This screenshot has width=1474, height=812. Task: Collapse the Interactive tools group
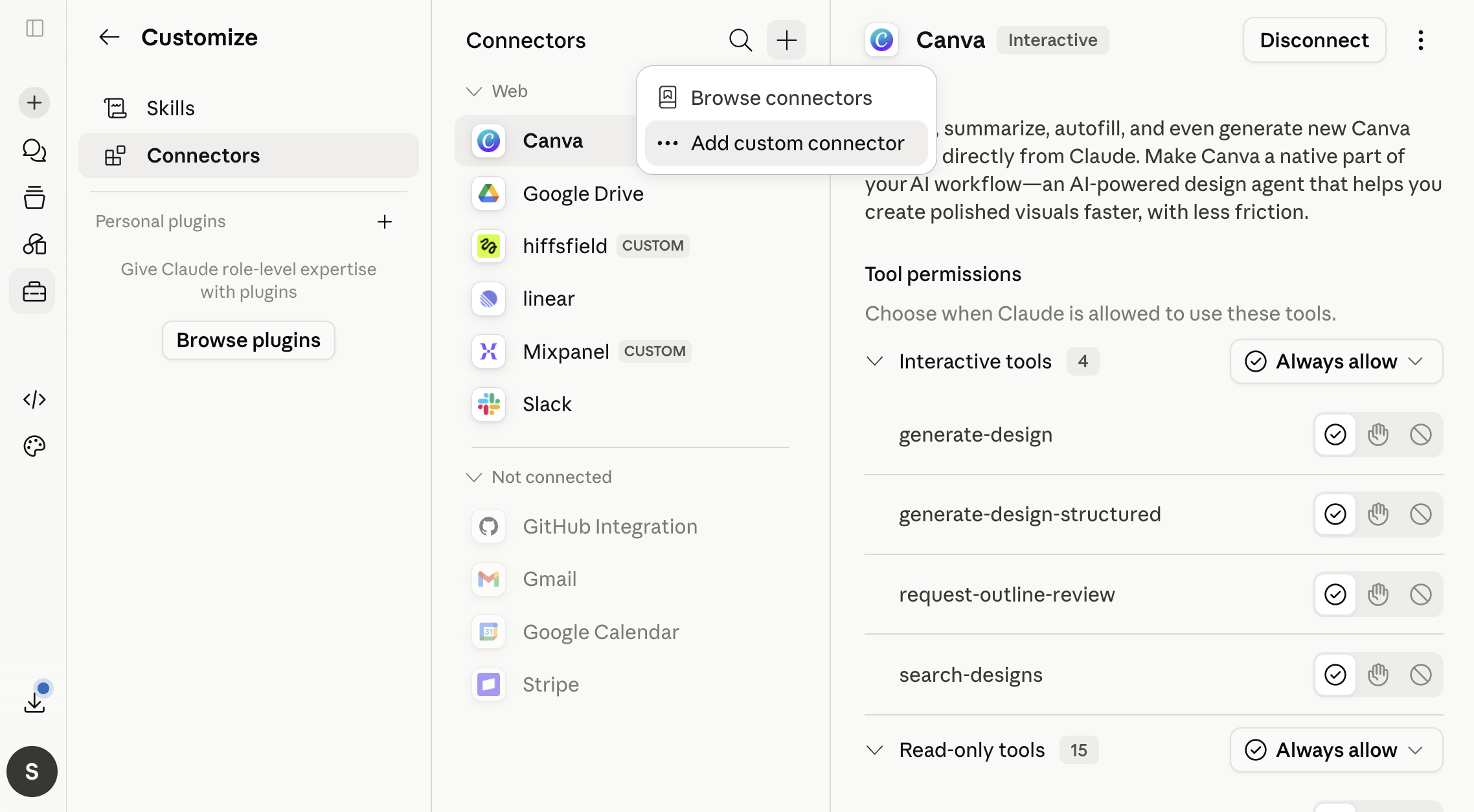click(x=875, y=361)
